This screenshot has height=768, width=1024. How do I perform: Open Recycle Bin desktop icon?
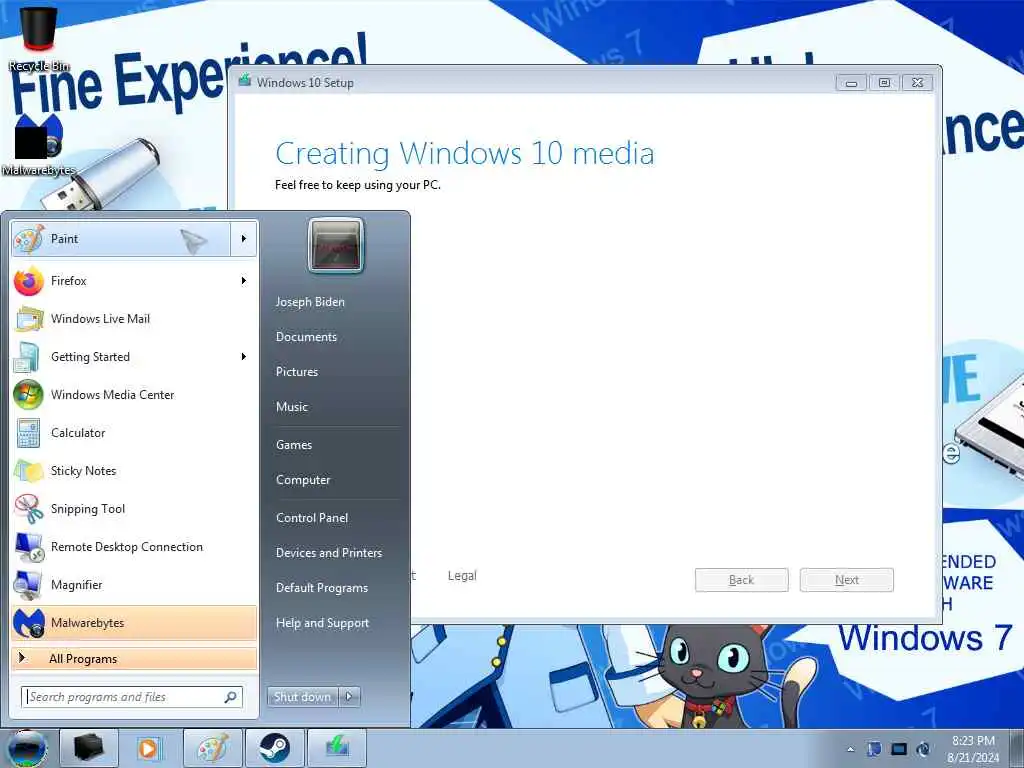coord(39,37)
